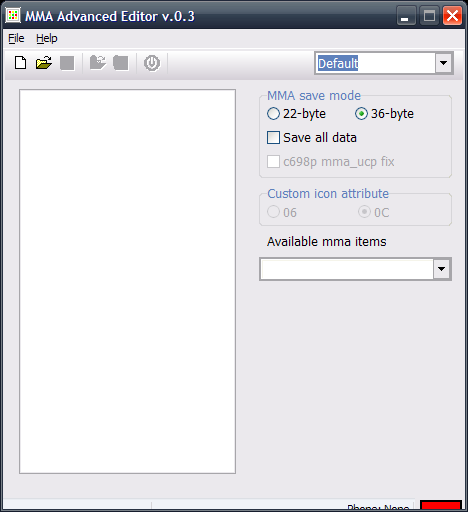The width and height of the screenshot is (468, 512).
Task: Open the File menu
Action: tap(16, 38)
